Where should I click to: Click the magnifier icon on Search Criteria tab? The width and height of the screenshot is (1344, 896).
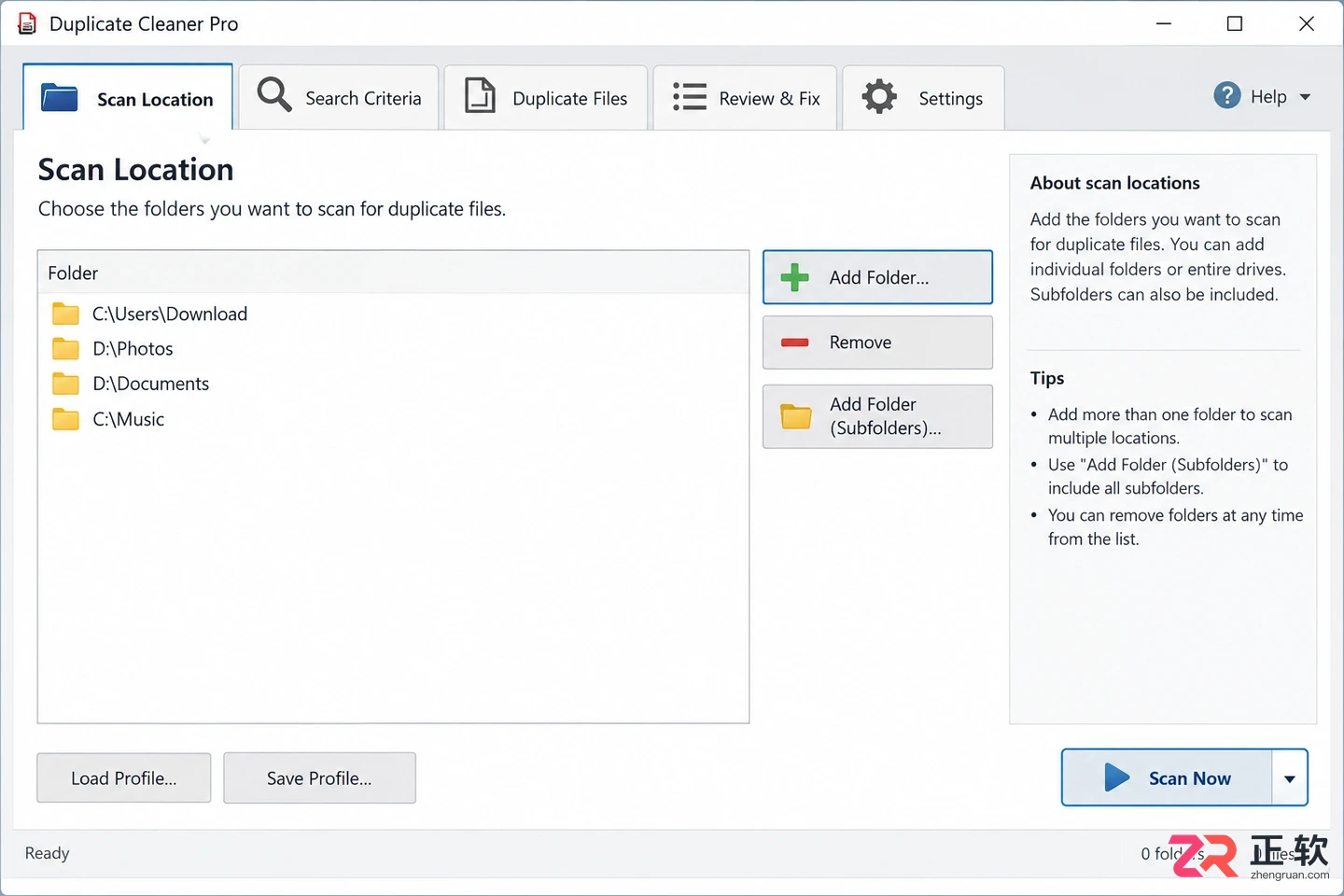(274, 94)
